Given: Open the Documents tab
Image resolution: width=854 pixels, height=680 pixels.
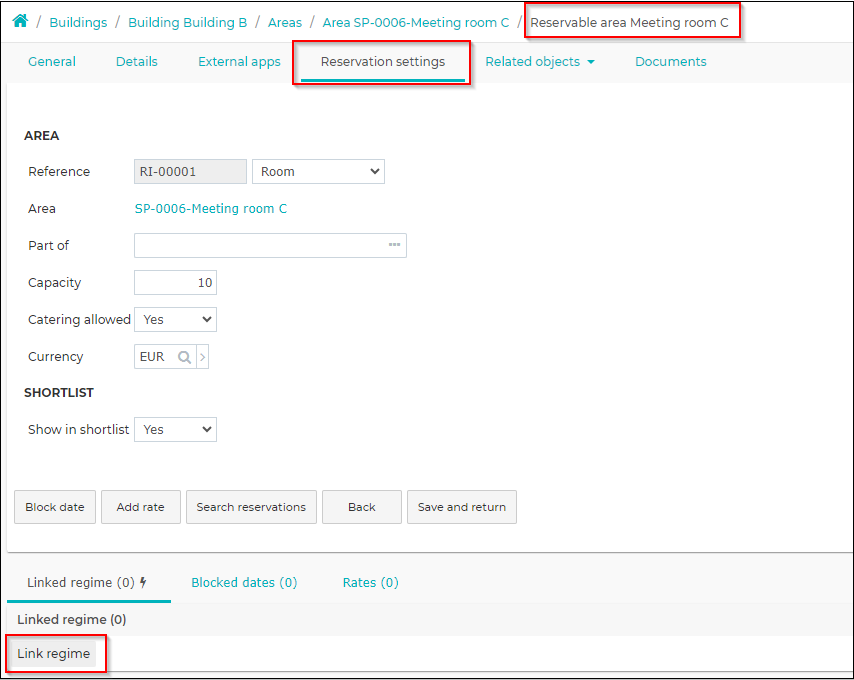Looking at the screenshot, I should [x=670, y=62].
